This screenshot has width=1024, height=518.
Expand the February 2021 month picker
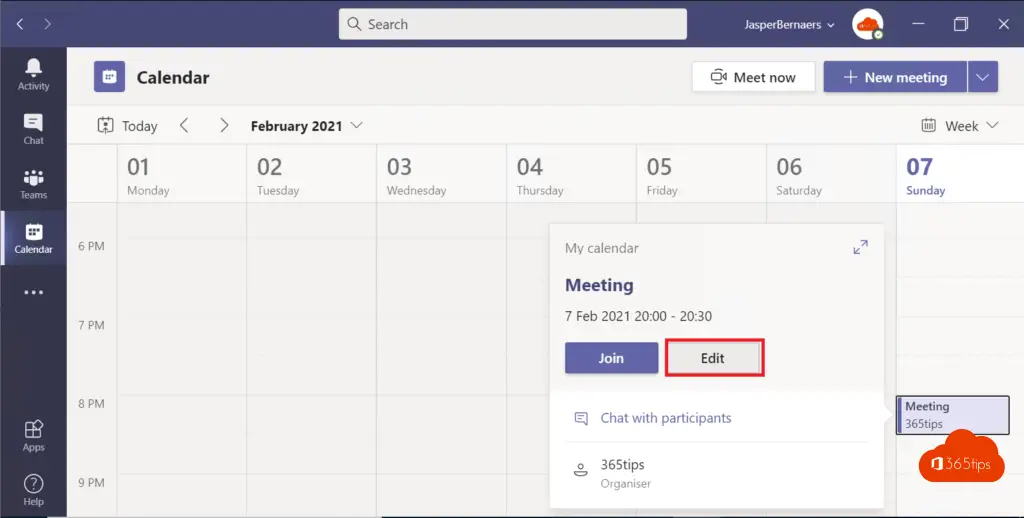click(x=306, y=126)
